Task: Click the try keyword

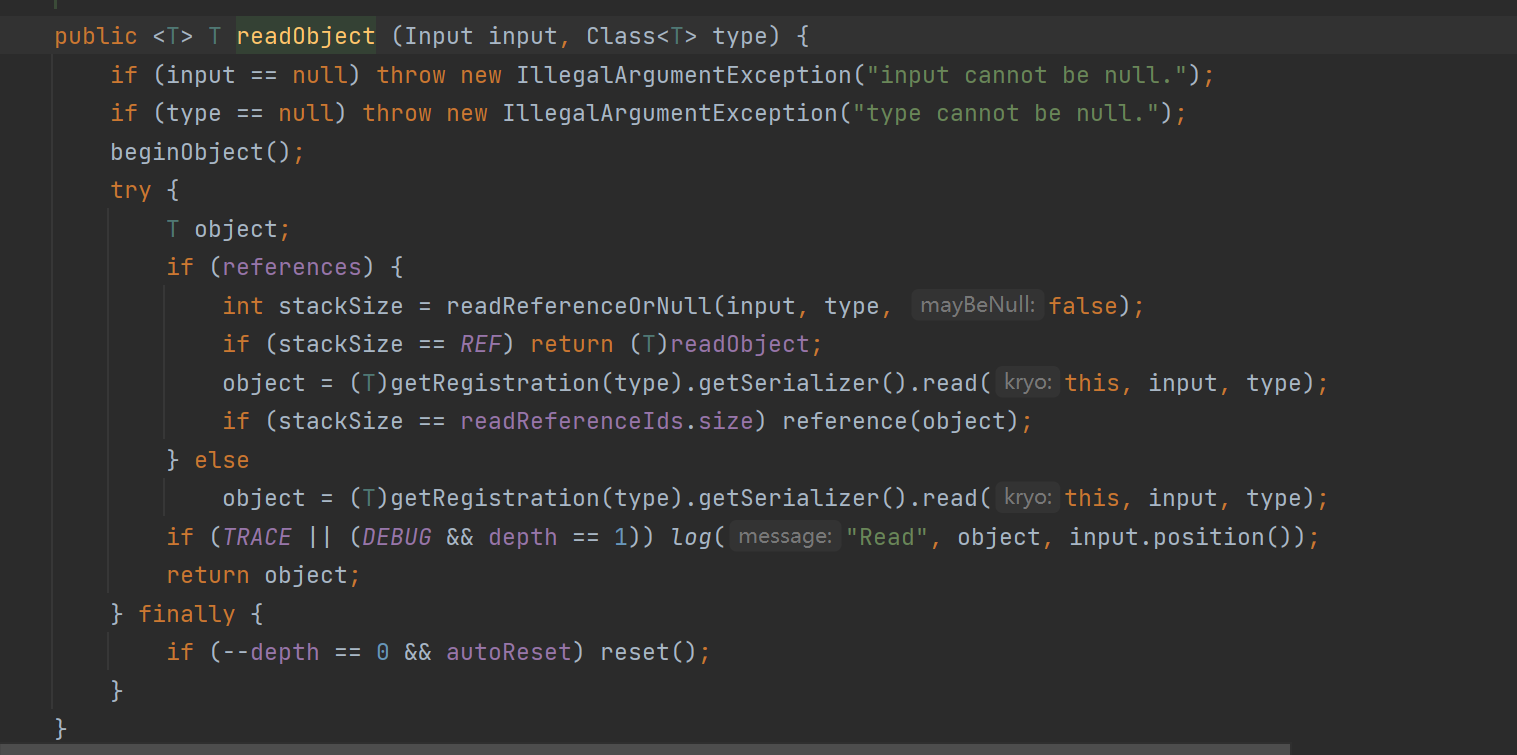Action: coord(131,190)
